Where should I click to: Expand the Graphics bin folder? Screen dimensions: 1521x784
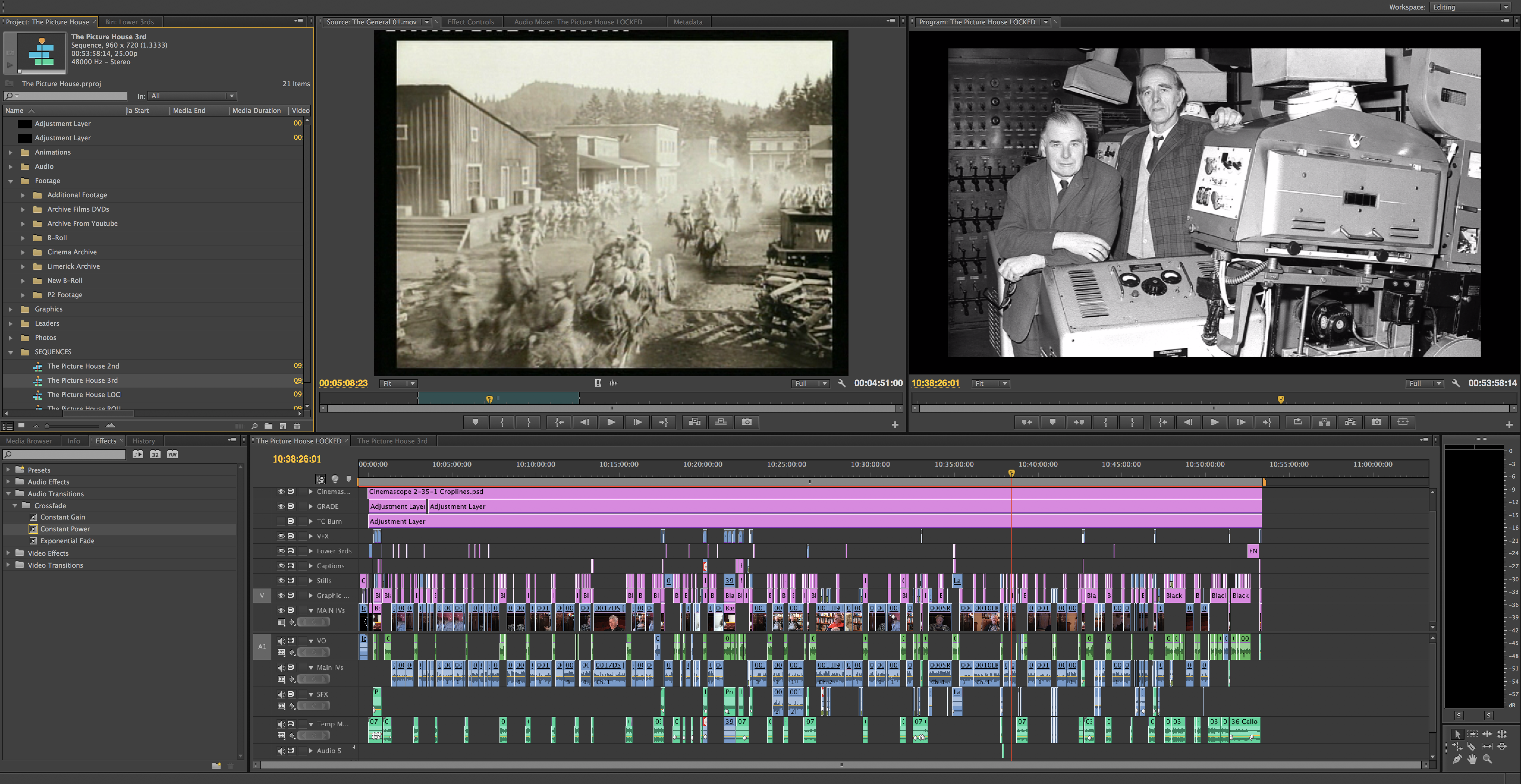click(11, 309)
